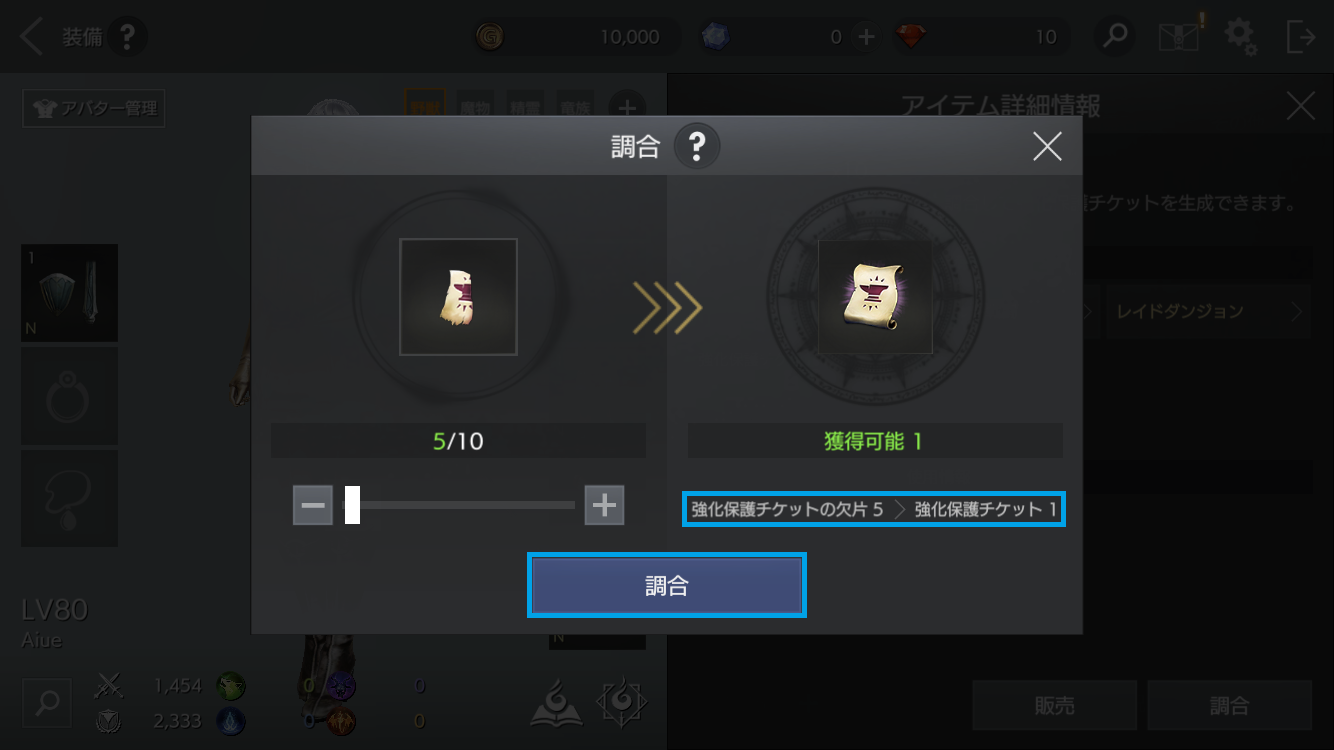Open the settings gear icon
The height and width of the screenshot is (750, 1334).
[x=1241, y=37]
